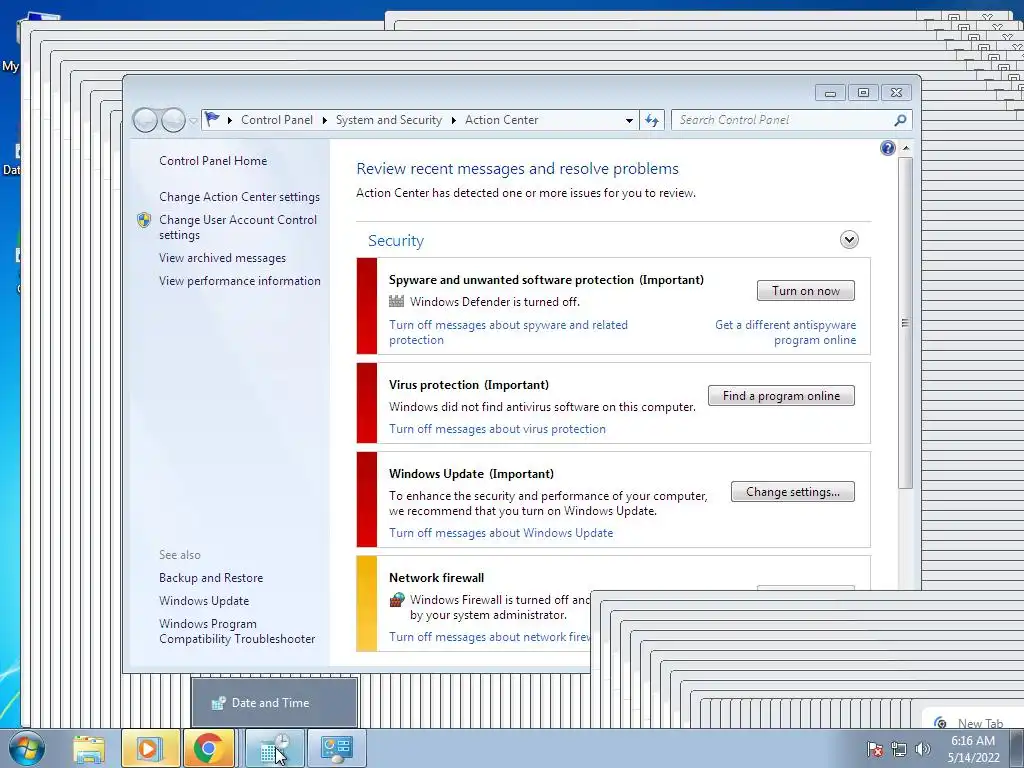Open Change Action Center settings
1024x768 pixels.
240,197
